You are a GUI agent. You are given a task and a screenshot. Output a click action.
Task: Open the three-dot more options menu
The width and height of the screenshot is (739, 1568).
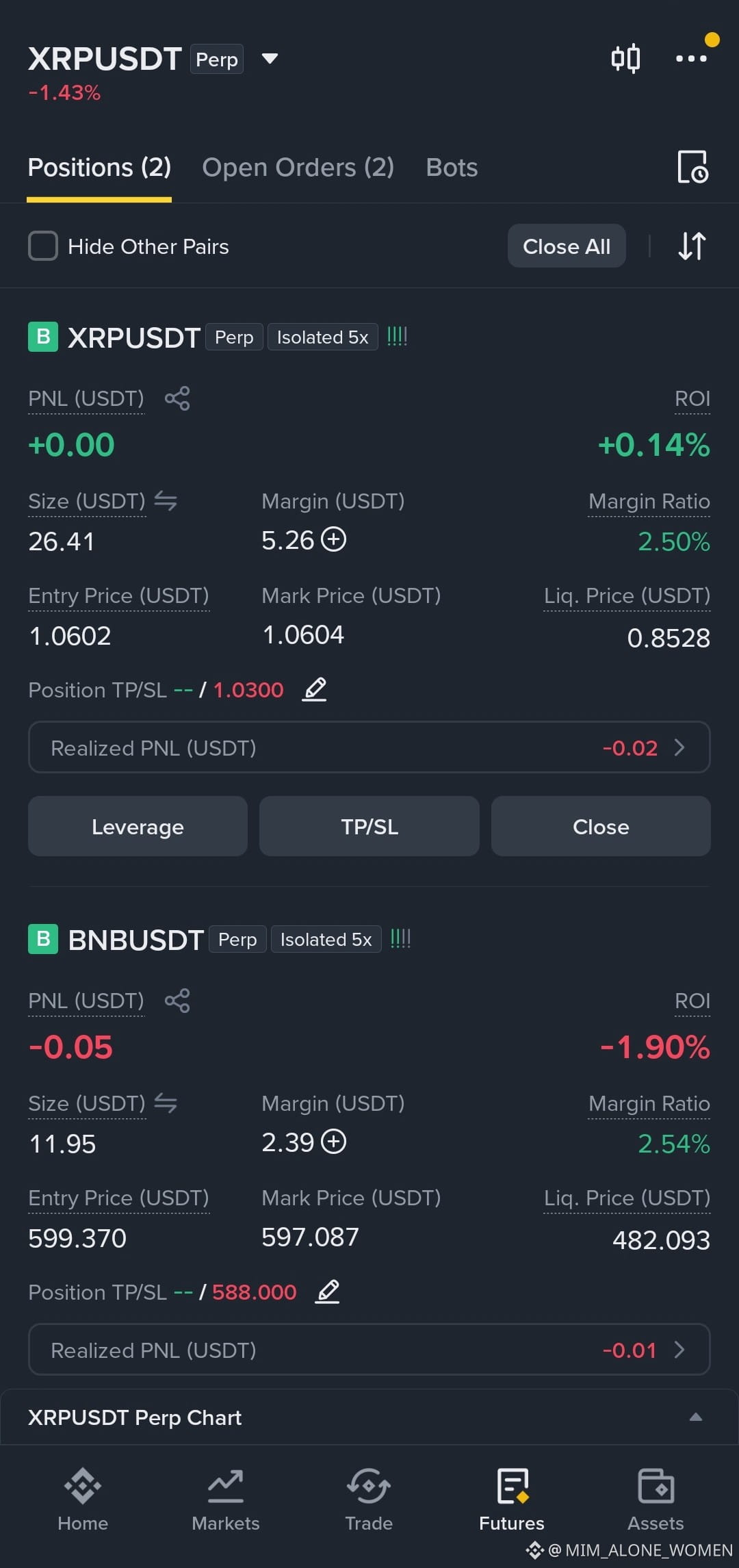tap(691, 58)
